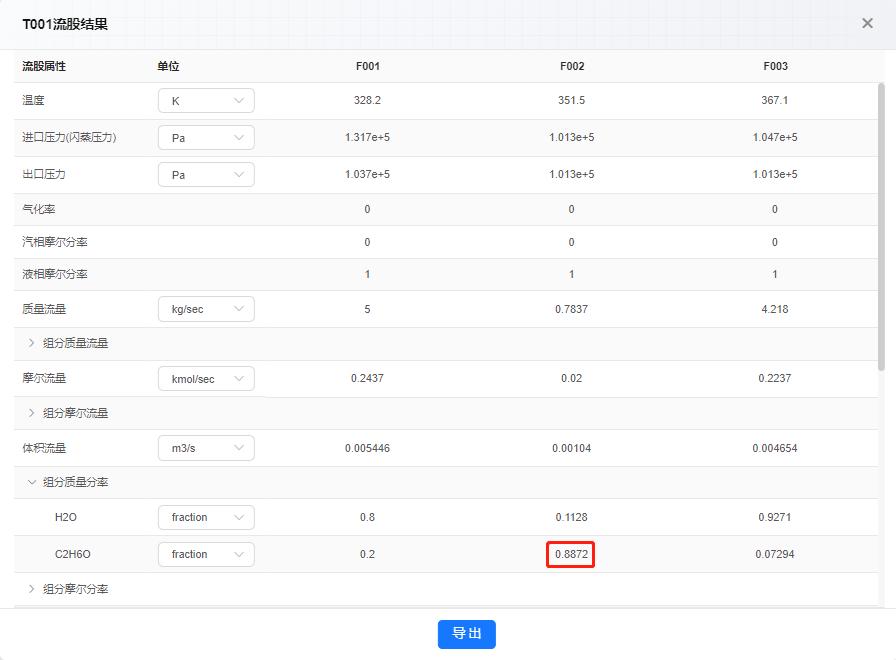Viewport: 896px width, 660px height.
Task: Open the 体积流量 m3/s unit dropdown
Action: 206,448
